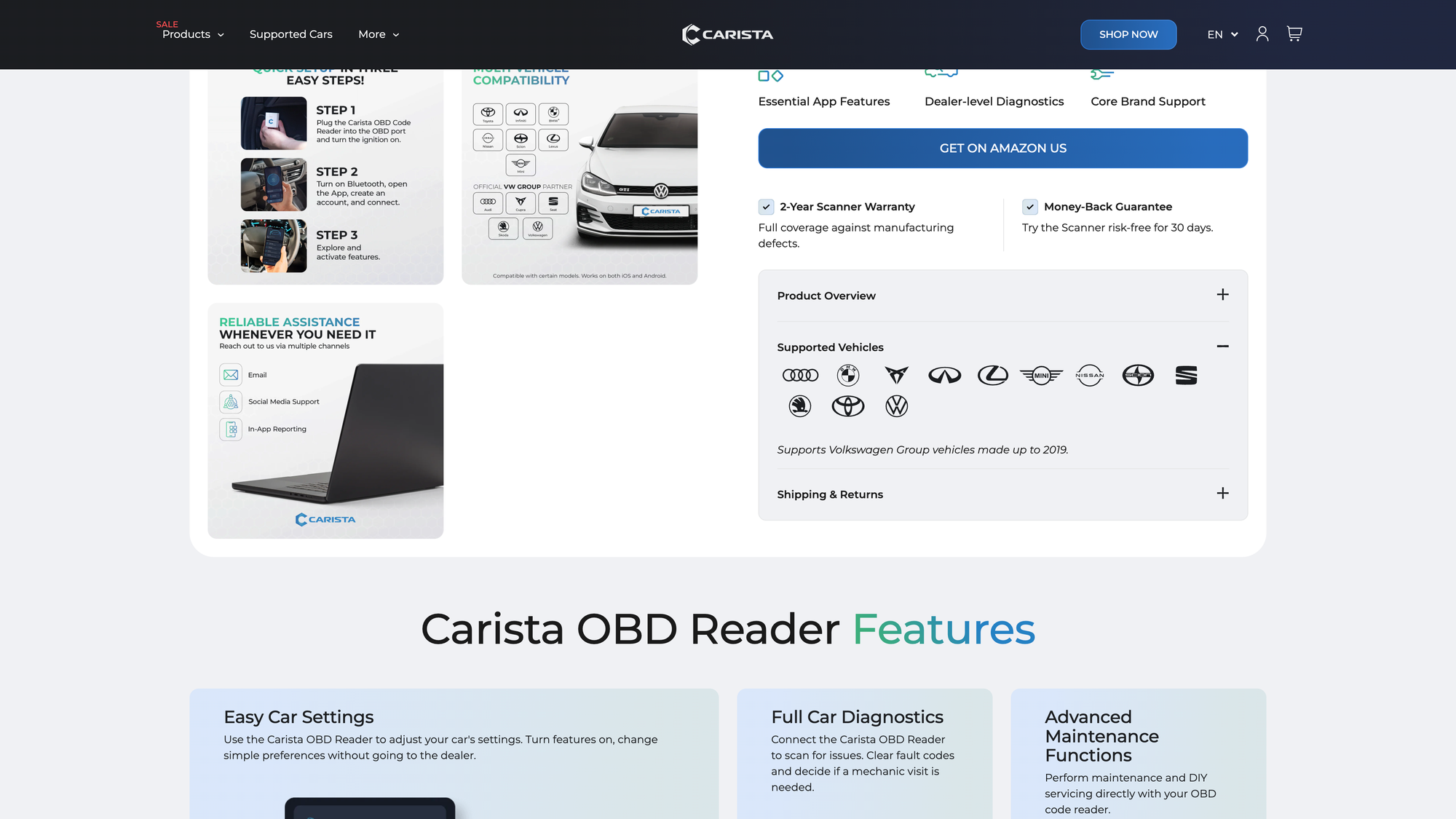Select the Toyota logo under Supported Vehicles

pos(848,406)
